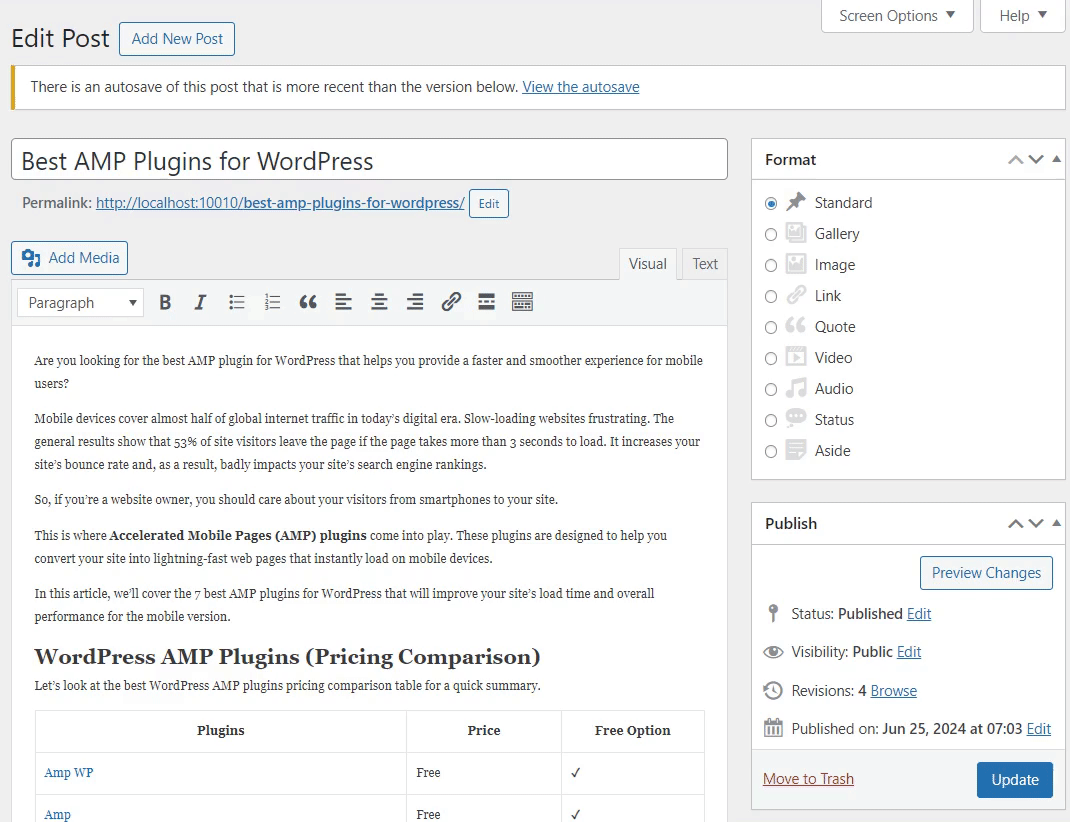Toggle bold formatting in editor toolbar
Screen dimensions: 1070x822
click(165, 302)
